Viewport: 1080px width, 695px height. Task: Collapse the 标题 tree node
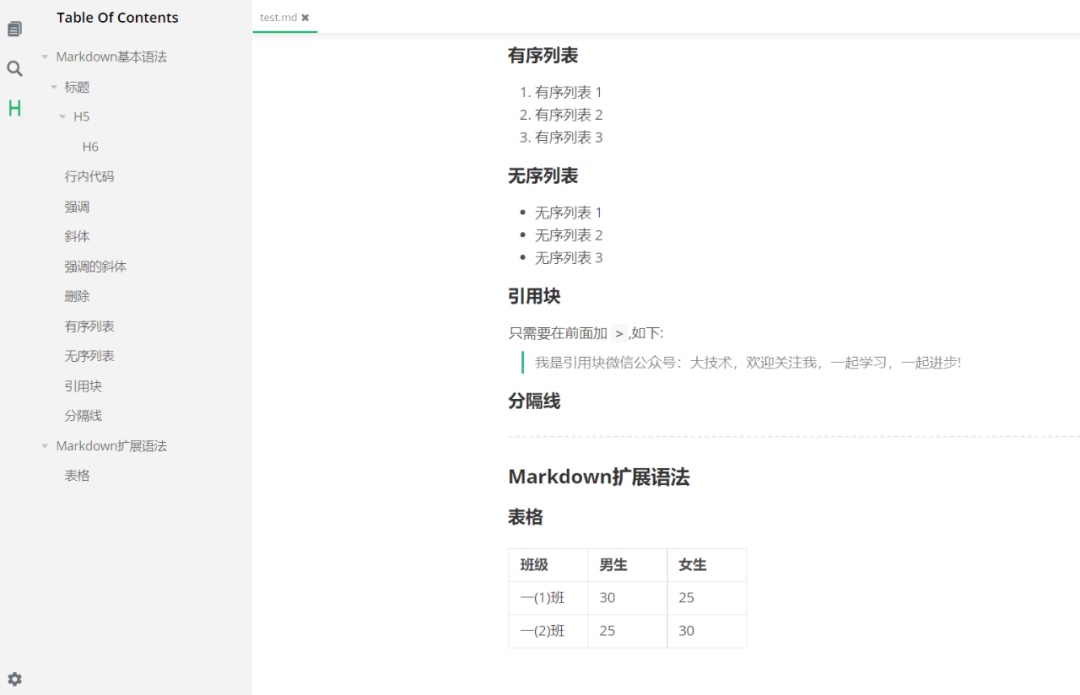pyautogui.click(x=54, y=86)
